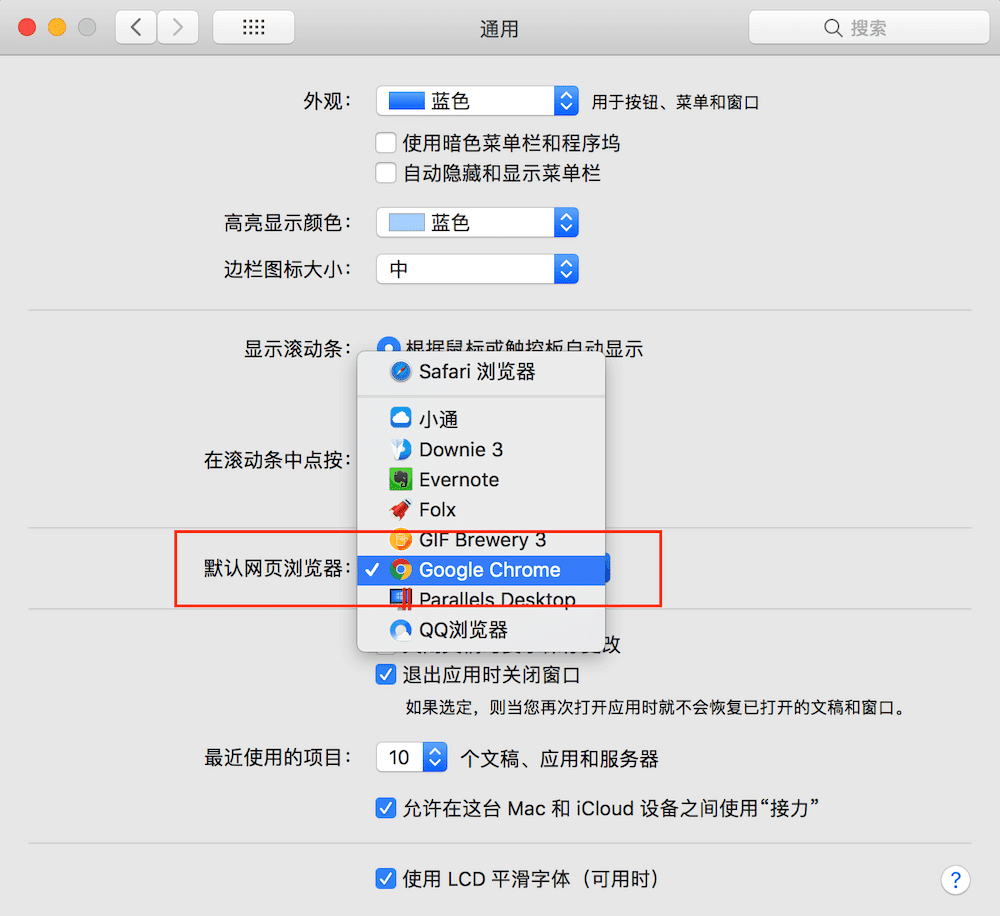Select 小通 from browser list
1000x916 pixels.
click(x=481, y=418)
